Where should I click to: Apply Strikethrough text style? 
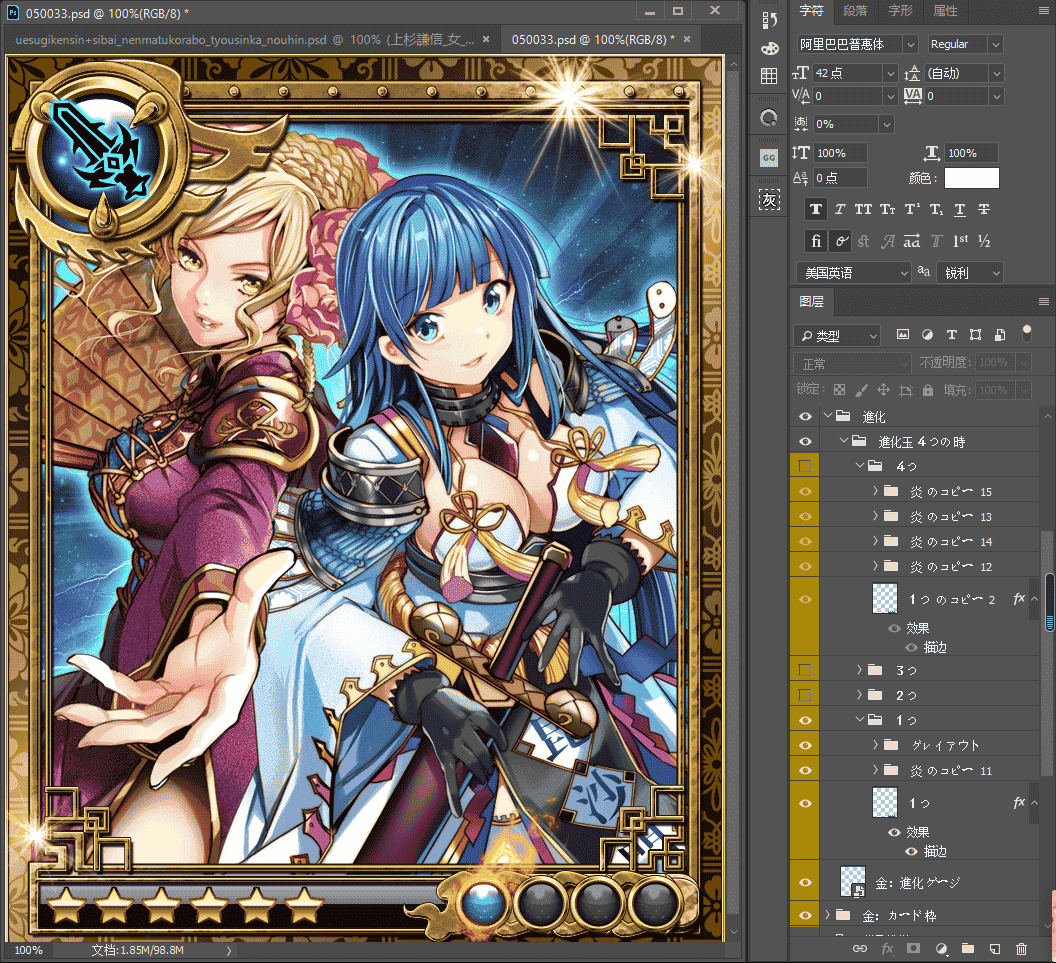pos(984,209)
